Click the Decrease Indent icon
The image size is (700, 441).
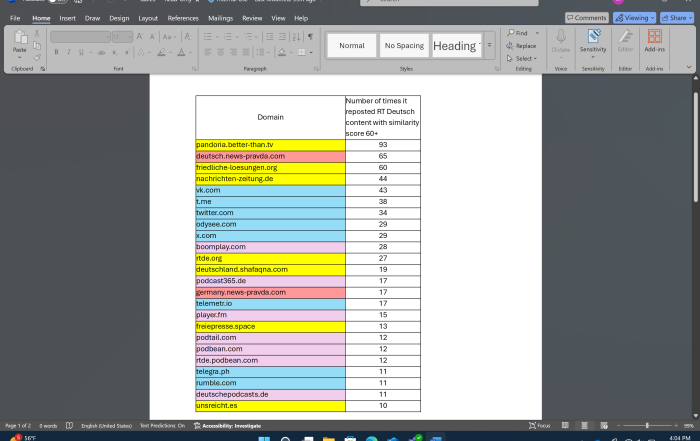[269, 37]
